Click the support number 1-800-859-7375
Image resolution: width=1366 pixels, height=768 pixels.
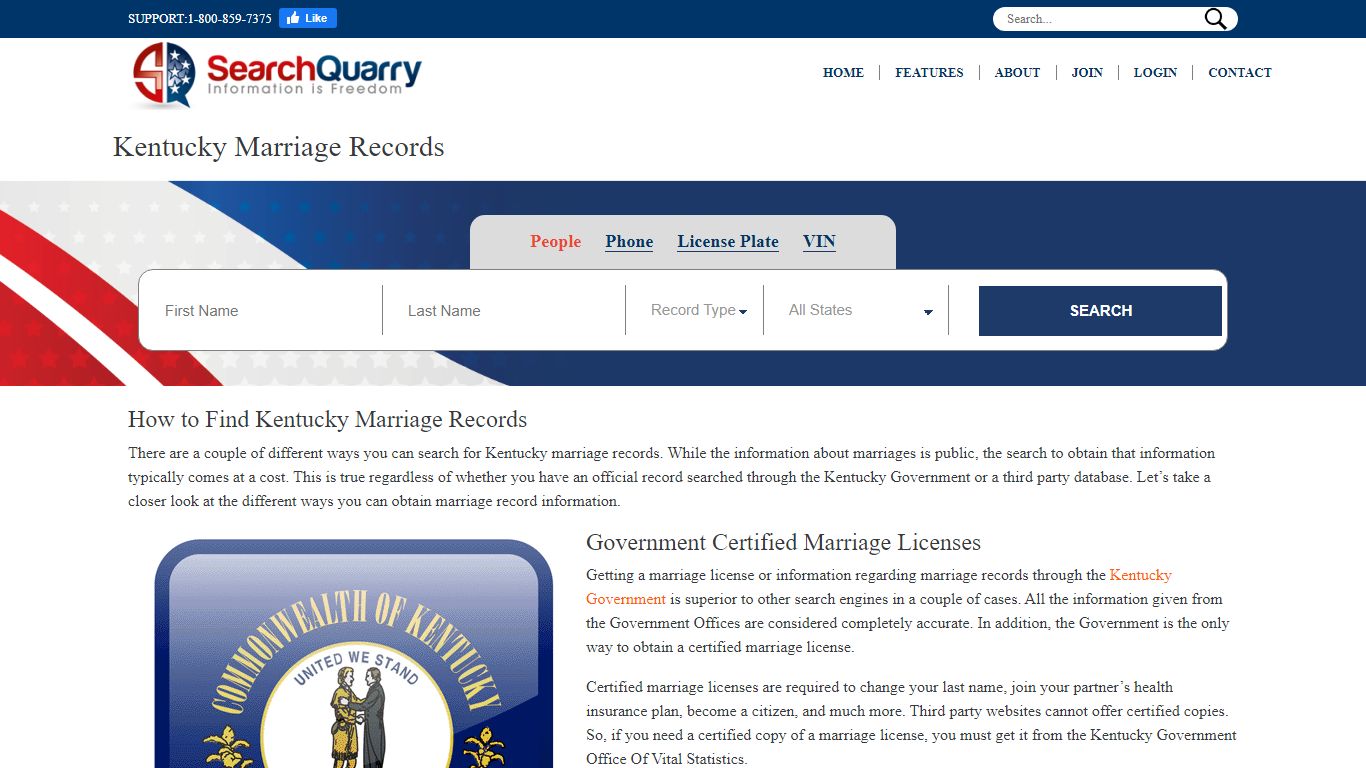229,19
